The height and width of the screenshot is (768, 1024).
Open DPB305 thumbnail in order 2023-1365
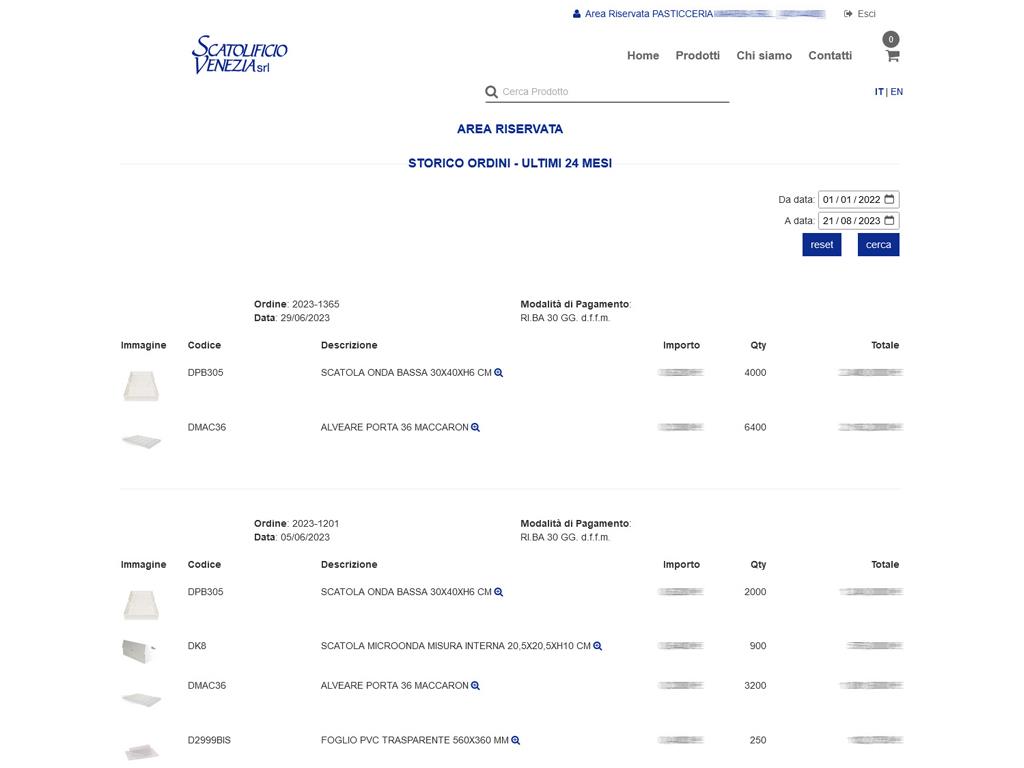[141, 385]
